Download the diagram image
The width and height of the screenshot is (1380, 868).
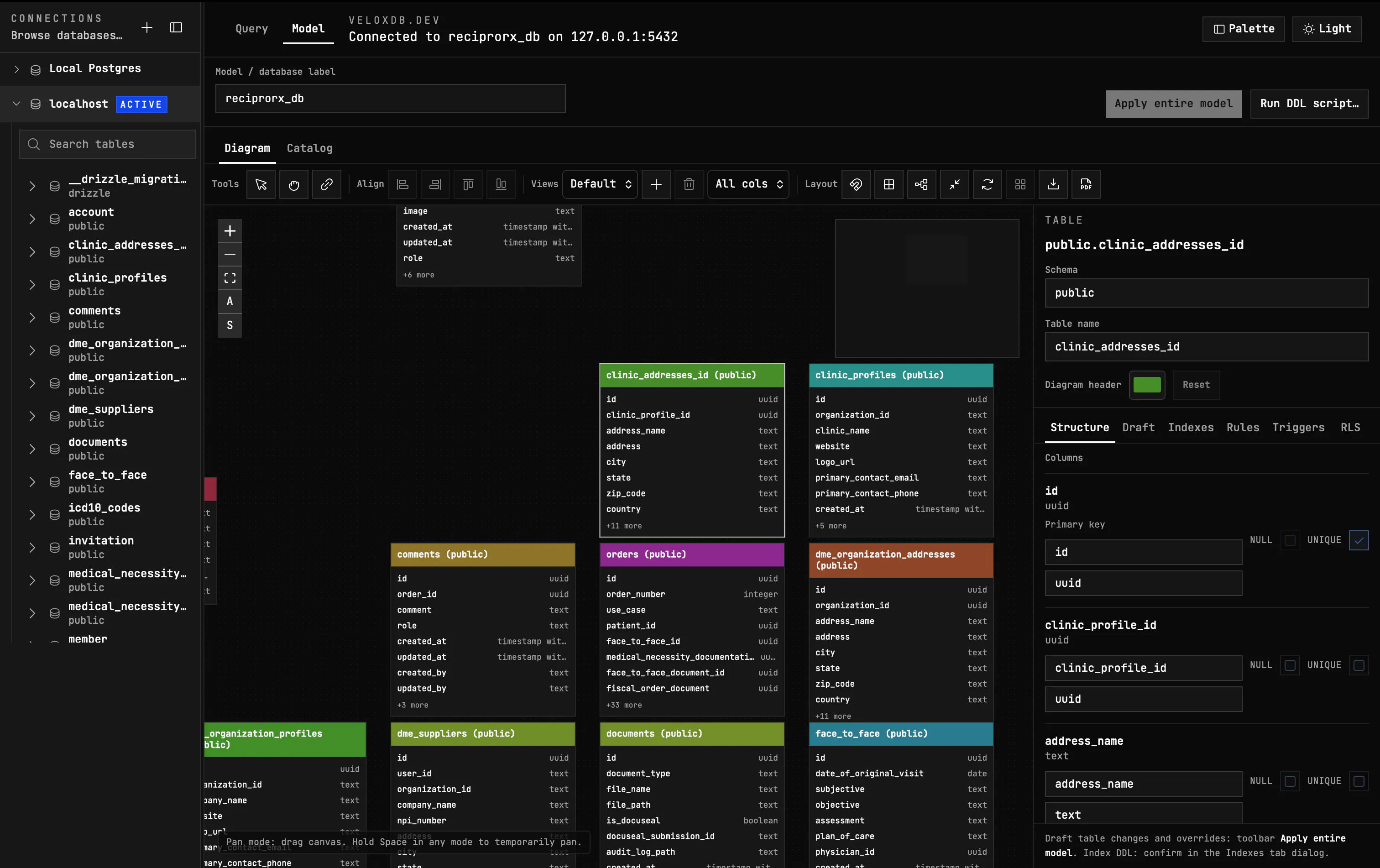pyautogui.click(x=1053, y=184)
